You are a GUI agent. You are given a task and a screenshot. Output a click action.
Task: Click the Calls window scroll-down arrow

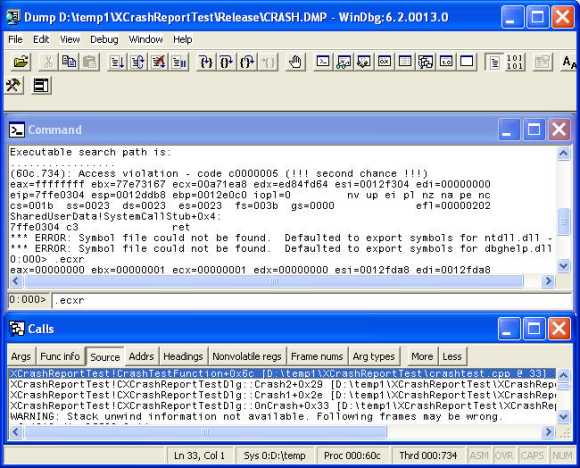tap(563, 417)
